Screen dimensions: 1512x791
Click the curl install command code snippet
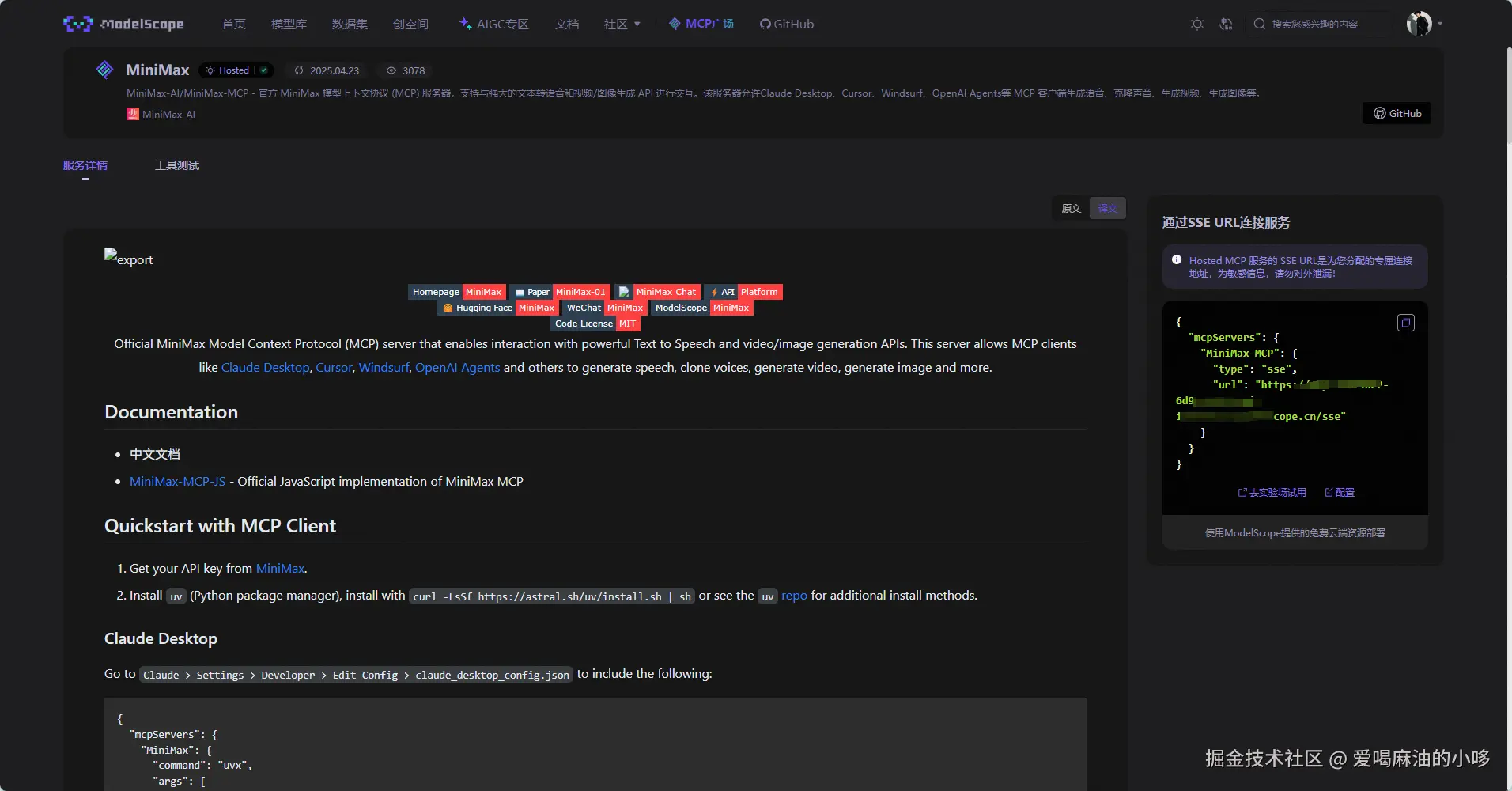(x=552, y=596)
